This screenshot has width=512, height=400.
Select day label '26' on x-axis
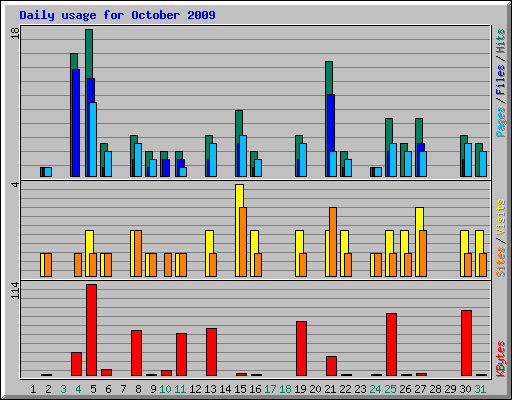coord(405,389)
